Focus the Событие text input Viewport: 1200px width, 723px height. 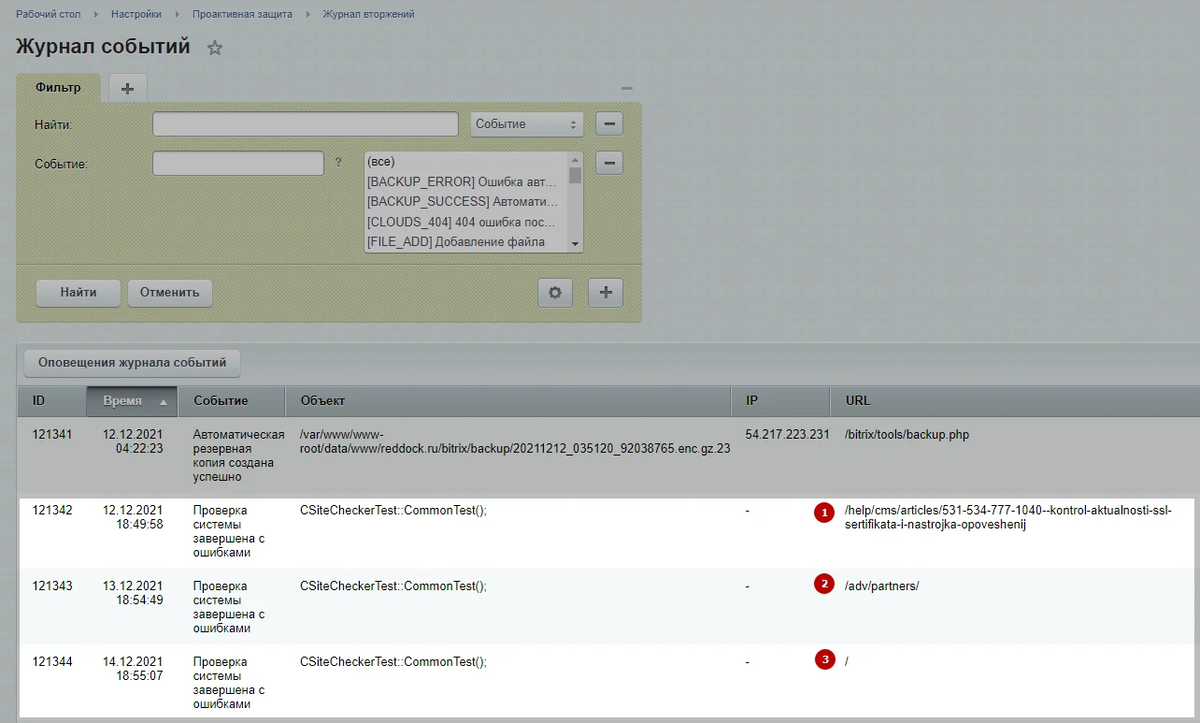pyautogui.click(x=238, y=163)
